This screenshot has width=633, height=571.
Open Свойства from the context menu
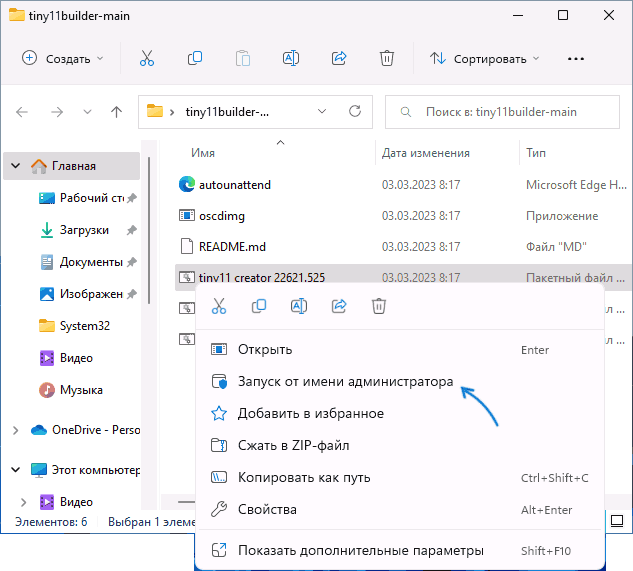[400, 509]
